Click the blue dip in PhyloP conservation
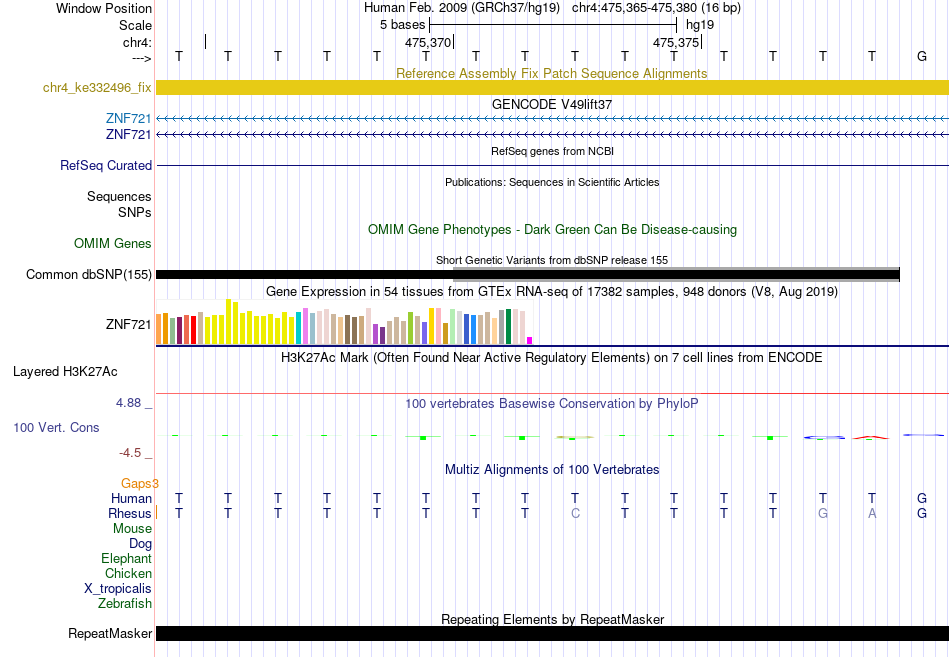This screenshot has width=950, height=657. tap(824, 438)
